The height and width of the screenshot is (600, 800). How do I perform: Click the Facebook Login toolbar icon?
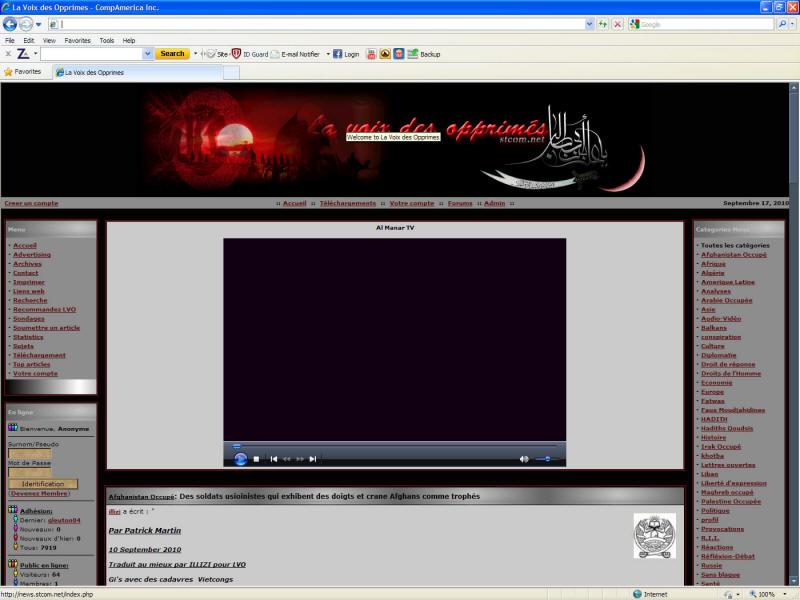click(x=346, y=54)
